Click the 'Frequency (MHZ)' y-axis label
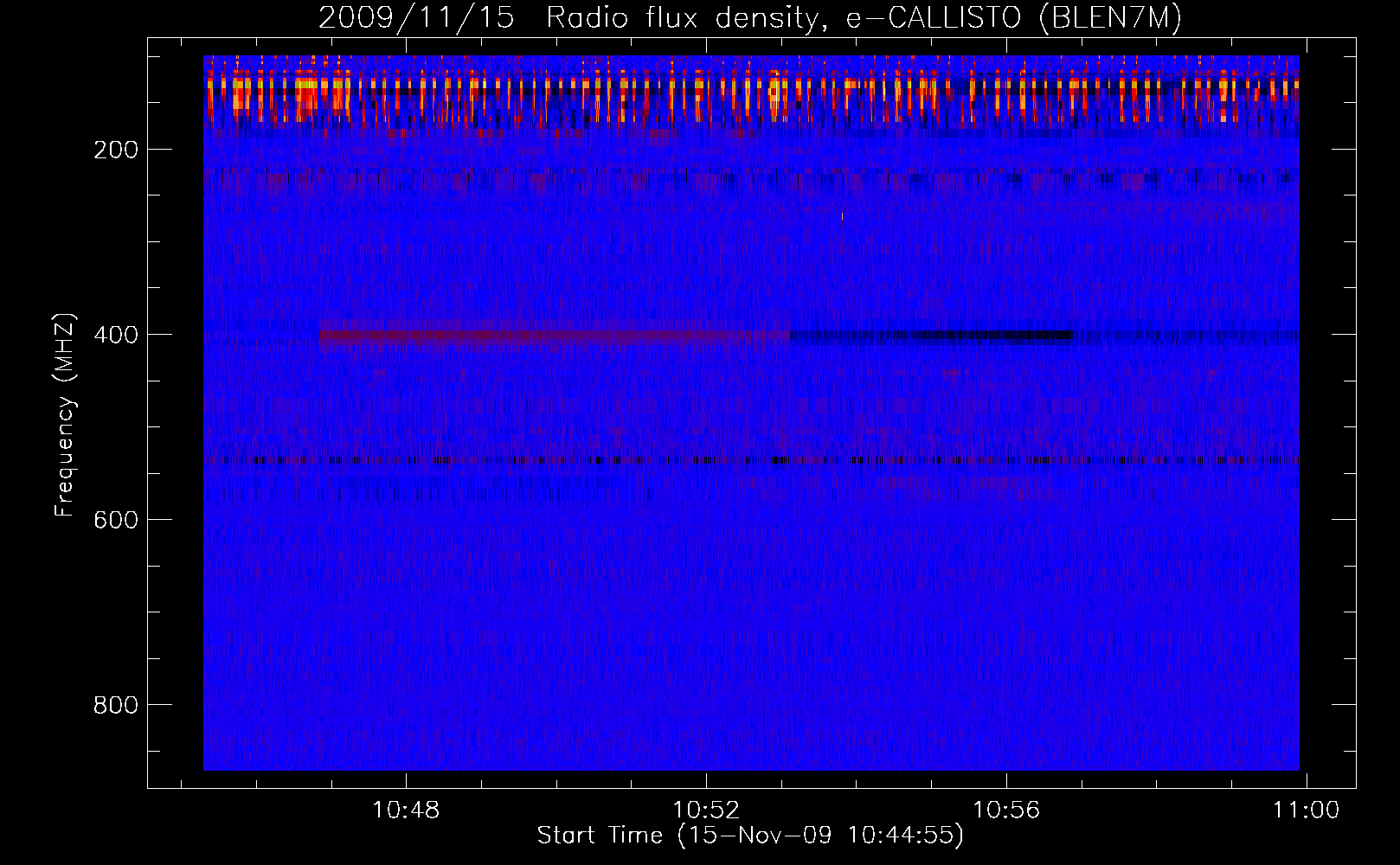Image resolution: width=1400 pixels, height=865 pixels. 65,415
